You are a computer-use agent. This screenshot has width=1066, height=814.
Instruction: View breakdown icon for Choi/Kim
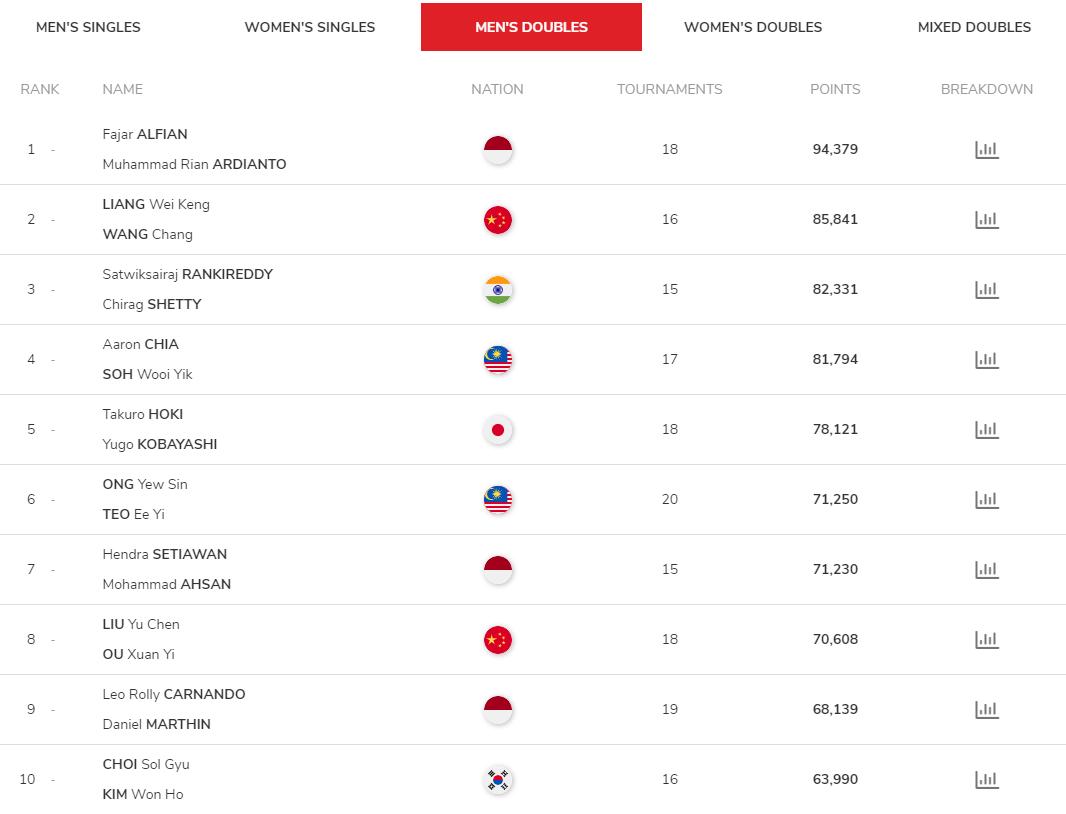986,779
